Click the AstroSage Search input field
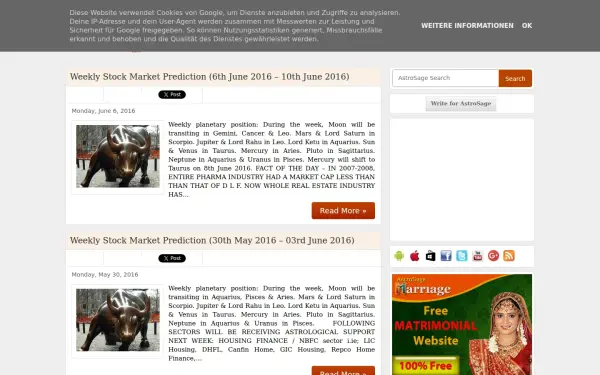Screen dimensions: 600x375 pyautogui.click(x=445, y=78)
